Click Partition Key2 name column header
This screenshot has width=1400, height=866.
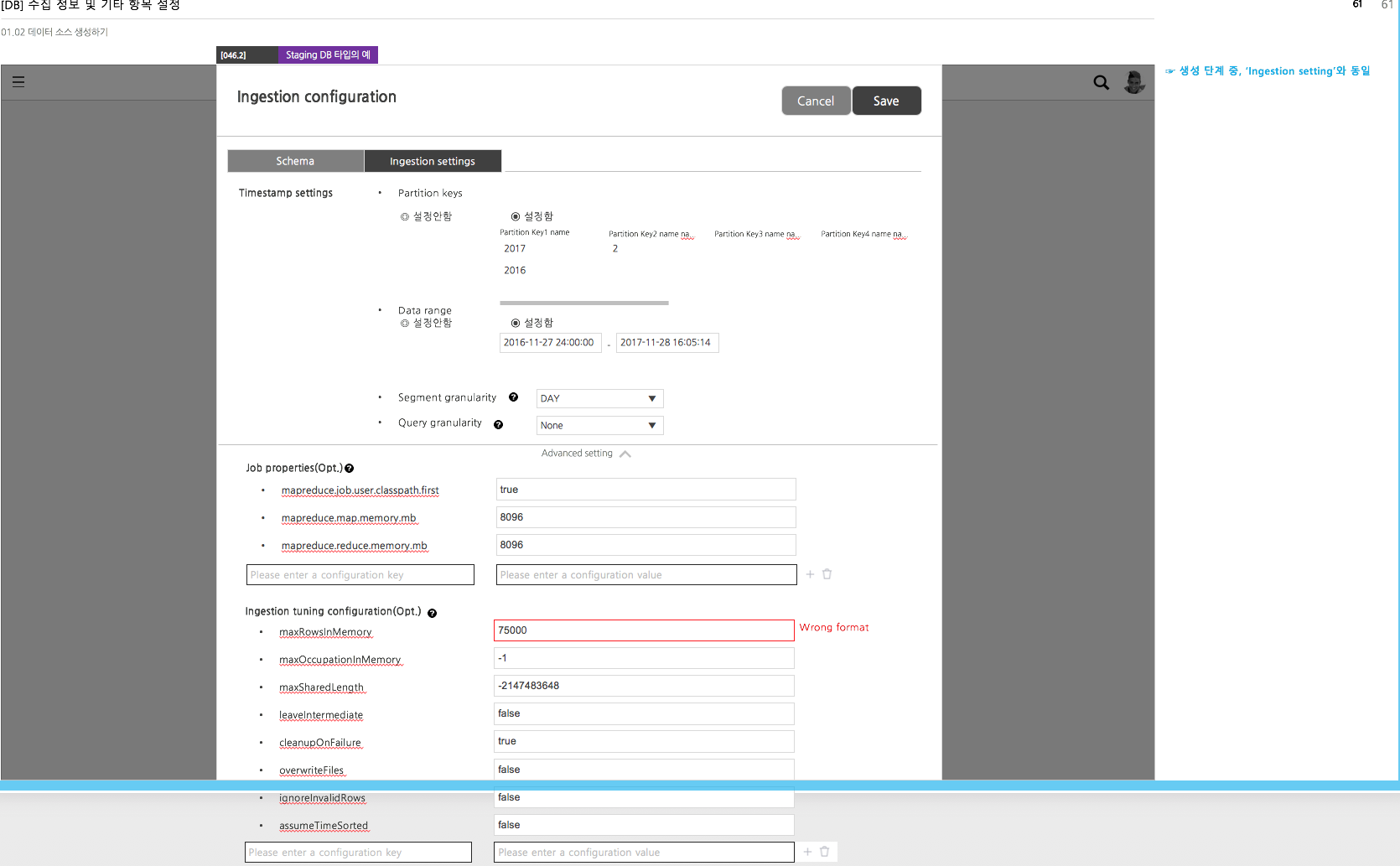(651, 235)
